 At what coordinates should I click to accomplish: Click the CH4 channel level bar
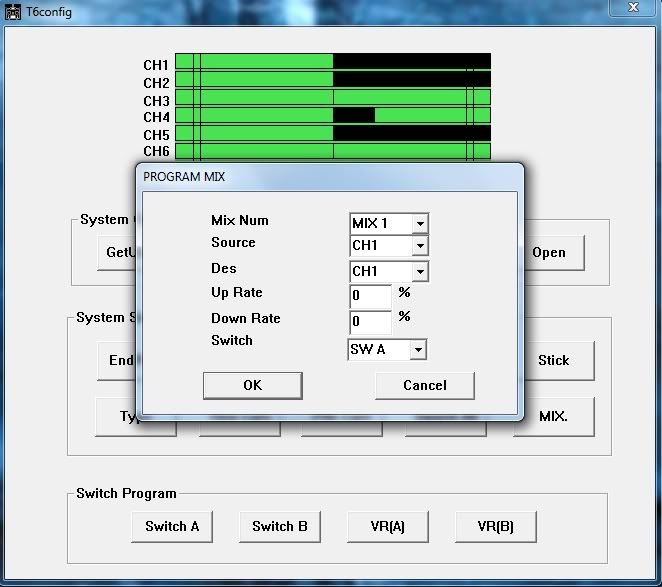pyautogui.click(x=332, y=116)
